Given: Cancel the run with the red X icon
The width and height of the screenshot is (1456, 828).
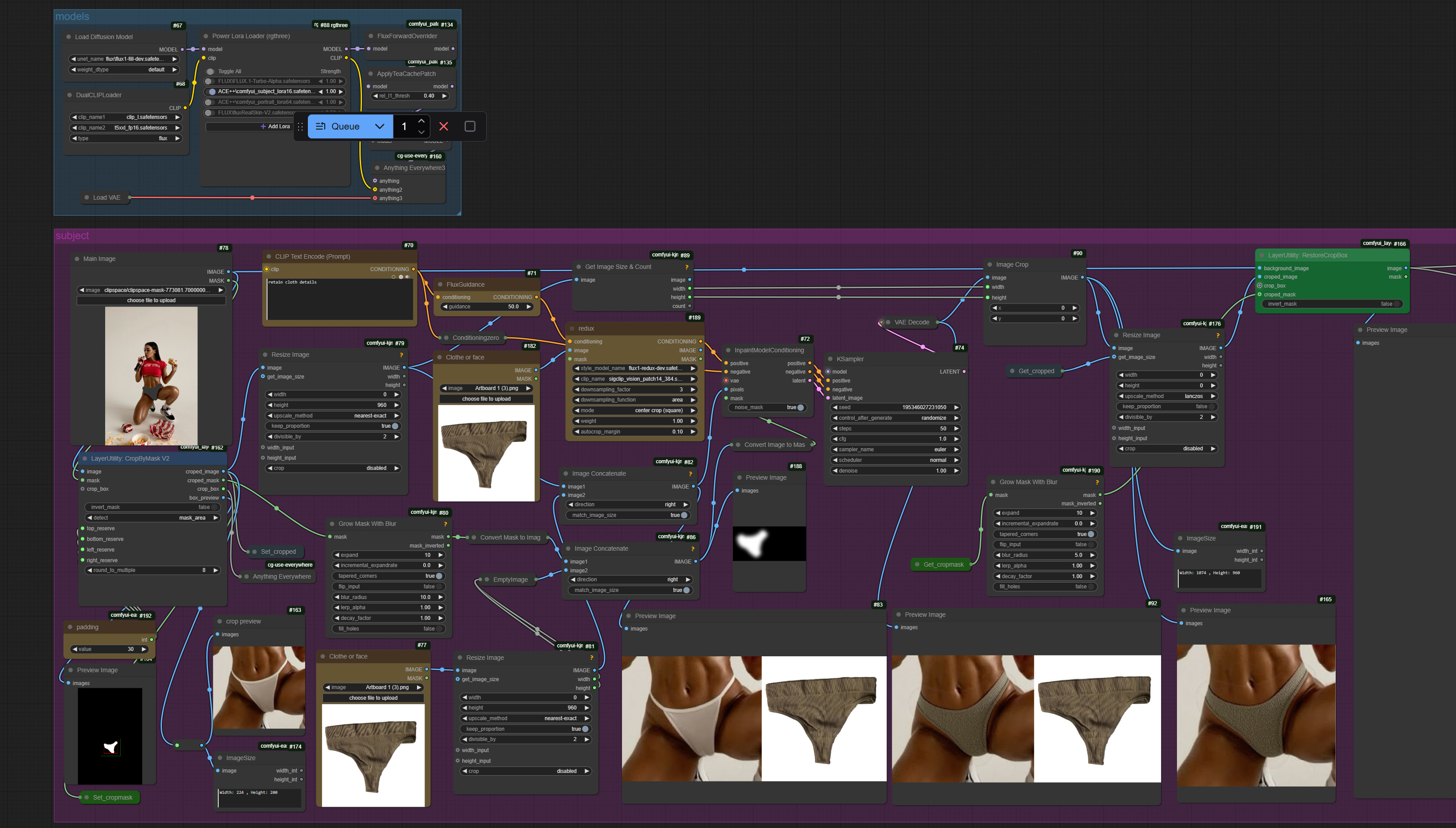Looking at the screenshot, I should coord(444,126).
